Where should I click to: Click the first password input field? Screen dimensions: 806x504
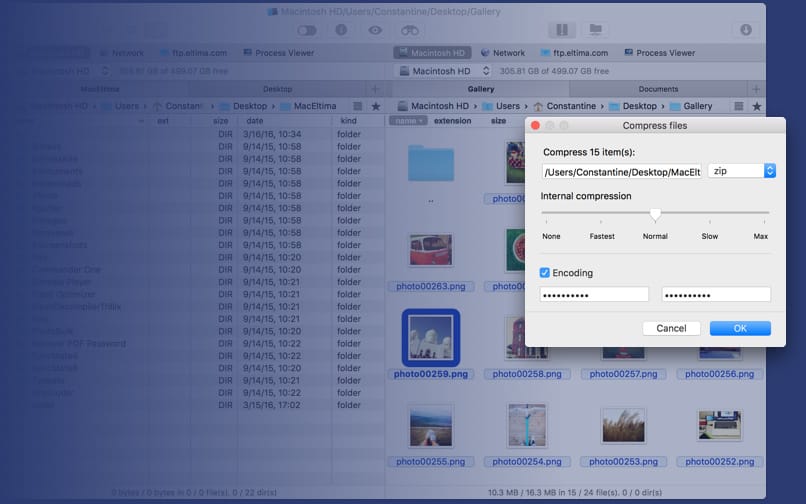pos(594,295)
